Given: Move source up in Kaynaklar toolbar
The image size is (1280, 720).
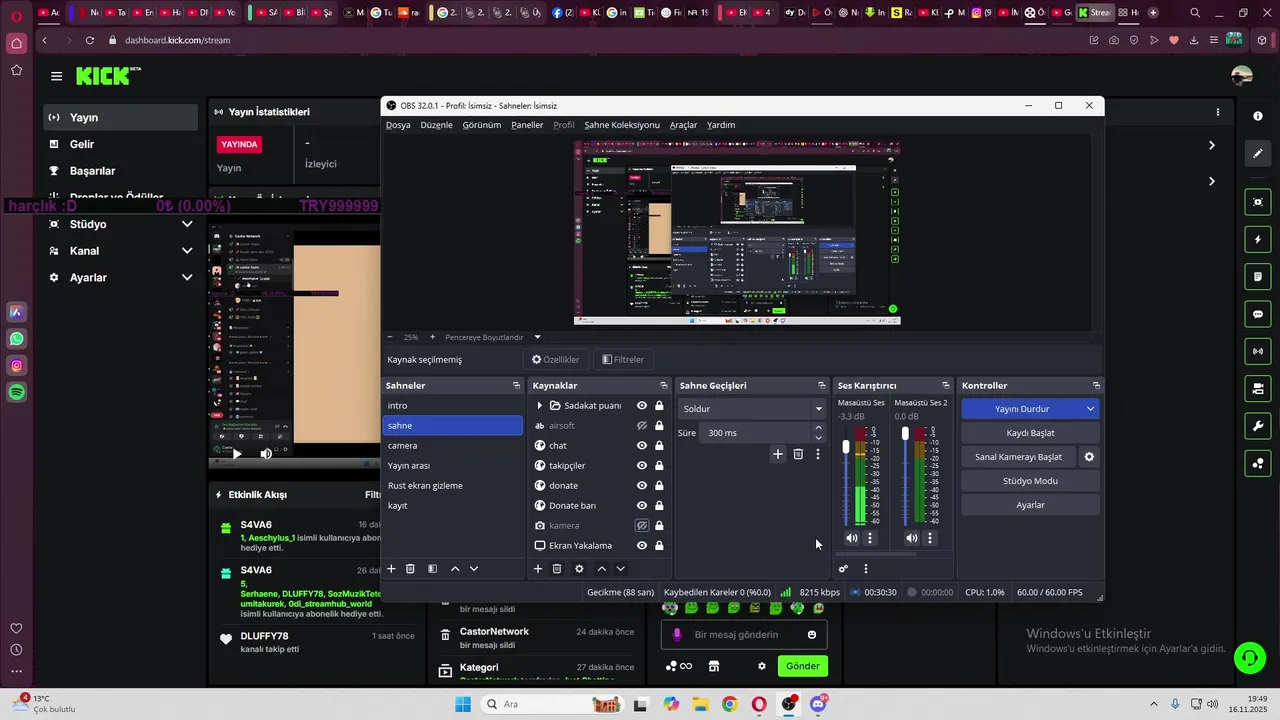Looking at the screenshot, I should click(x=602, y=569).
